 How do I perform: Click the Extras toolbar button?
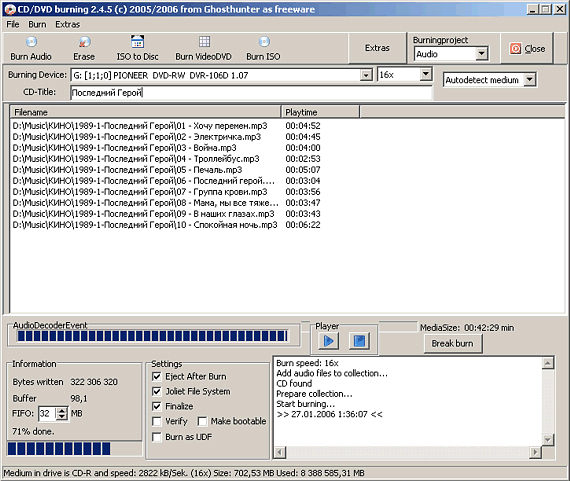coord(377,48)
